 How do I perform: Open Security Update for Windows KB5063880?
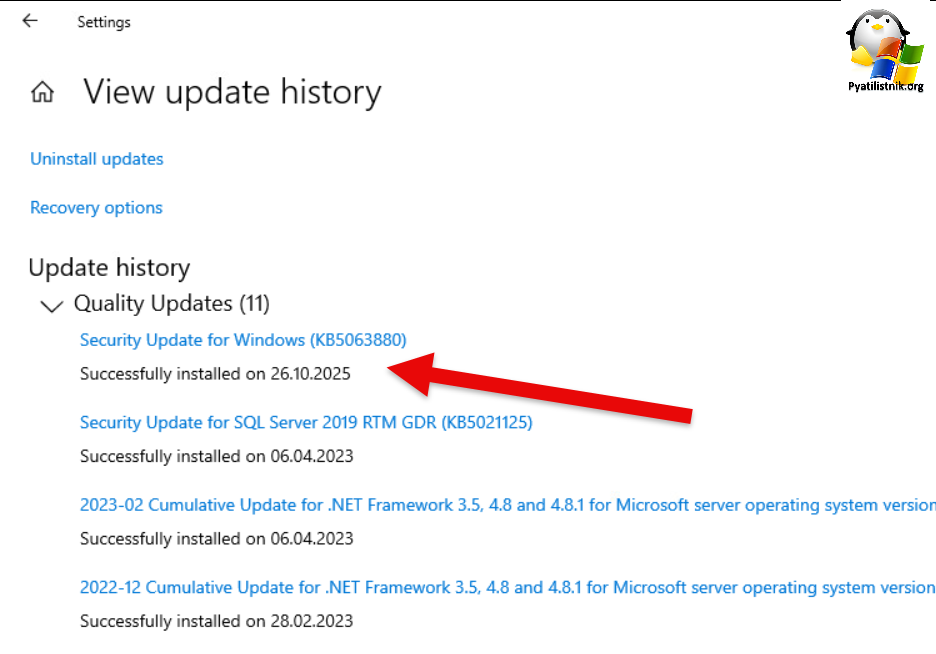243,340
